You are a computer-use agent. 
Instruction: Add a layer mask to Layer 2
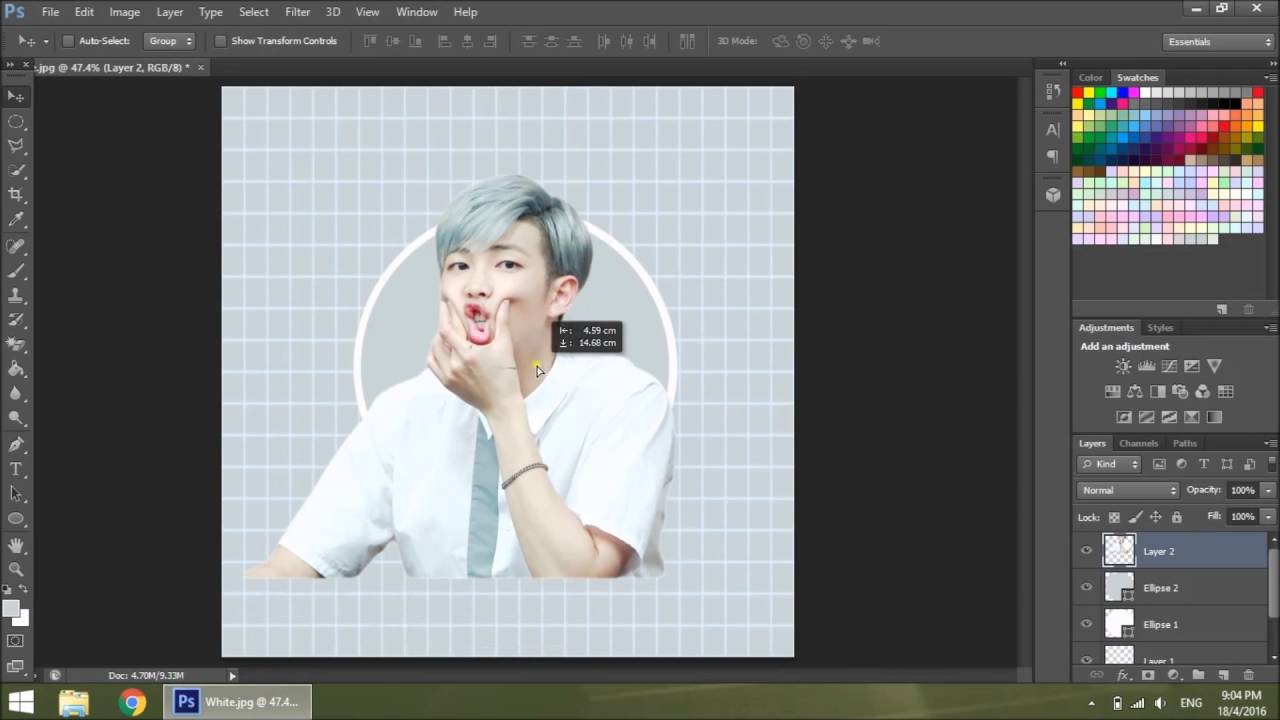click(1148, 676)
